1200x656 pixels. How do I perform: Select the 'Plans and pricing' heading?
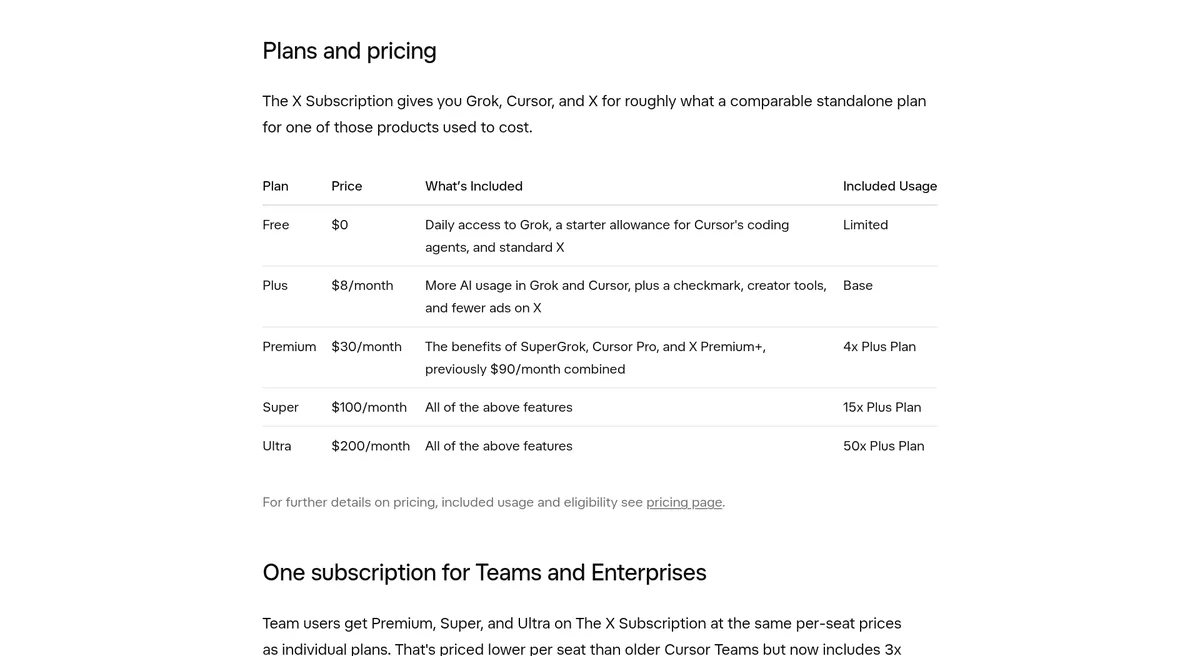tap(349, 51)
